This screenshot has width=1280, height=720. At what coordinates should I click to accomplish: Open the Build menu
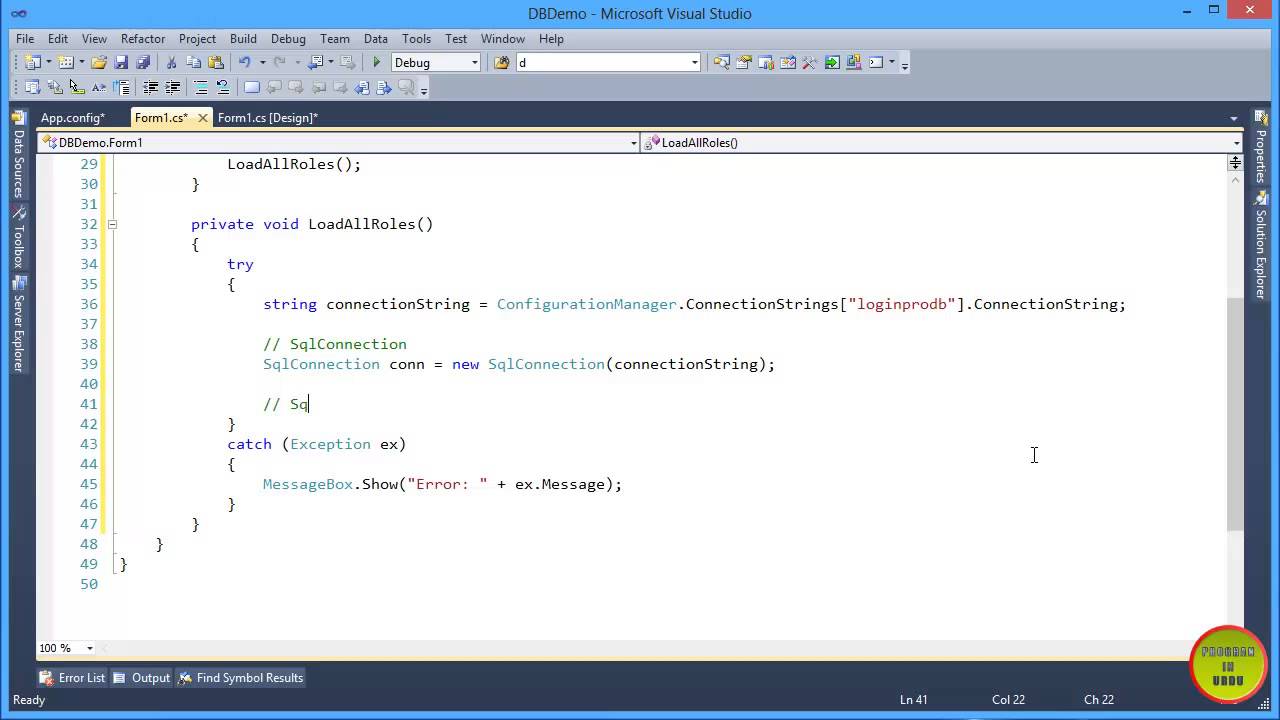coord(243,38)
